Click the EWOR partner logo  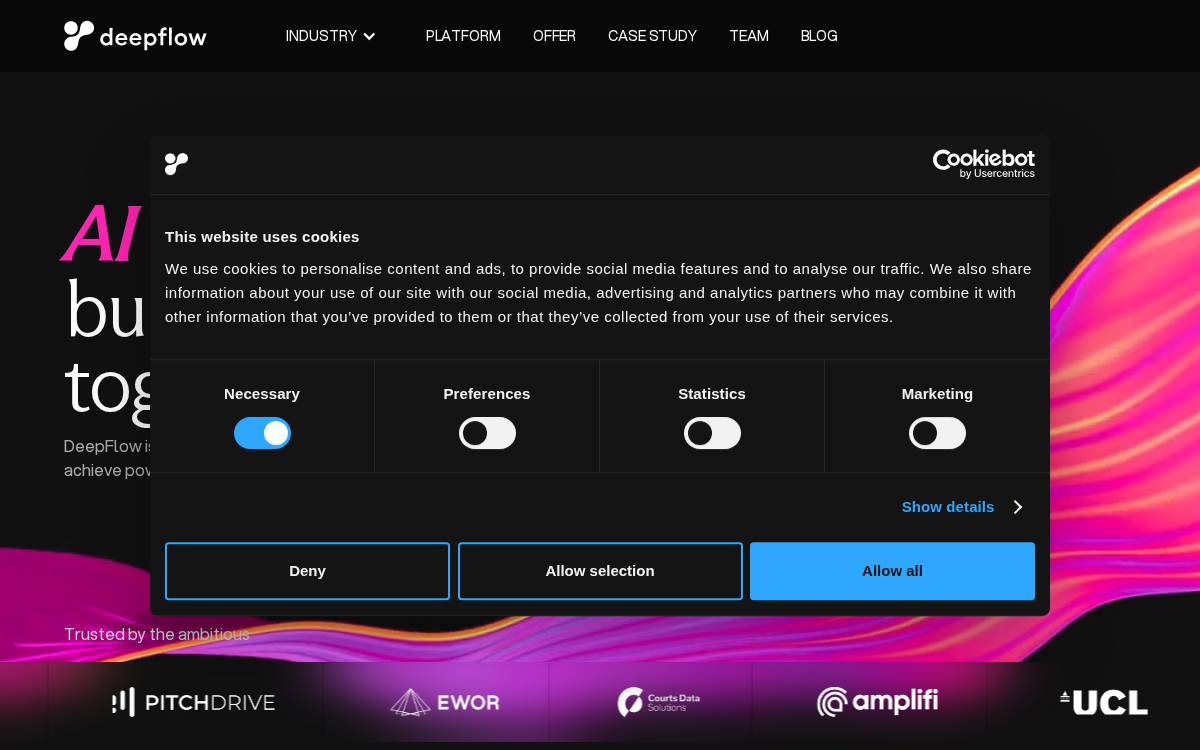click(445, 702)
